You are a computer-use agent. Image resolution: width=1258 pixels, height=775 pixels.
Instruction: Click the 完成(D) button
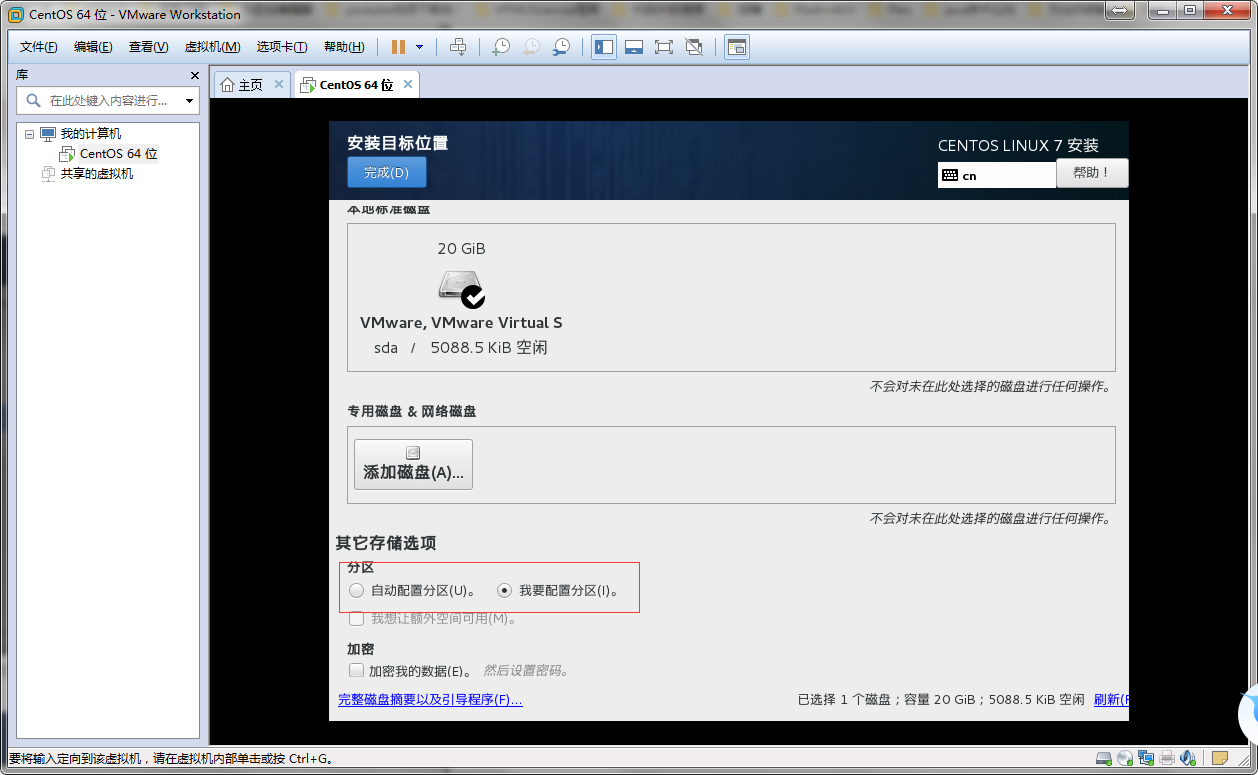386,172
